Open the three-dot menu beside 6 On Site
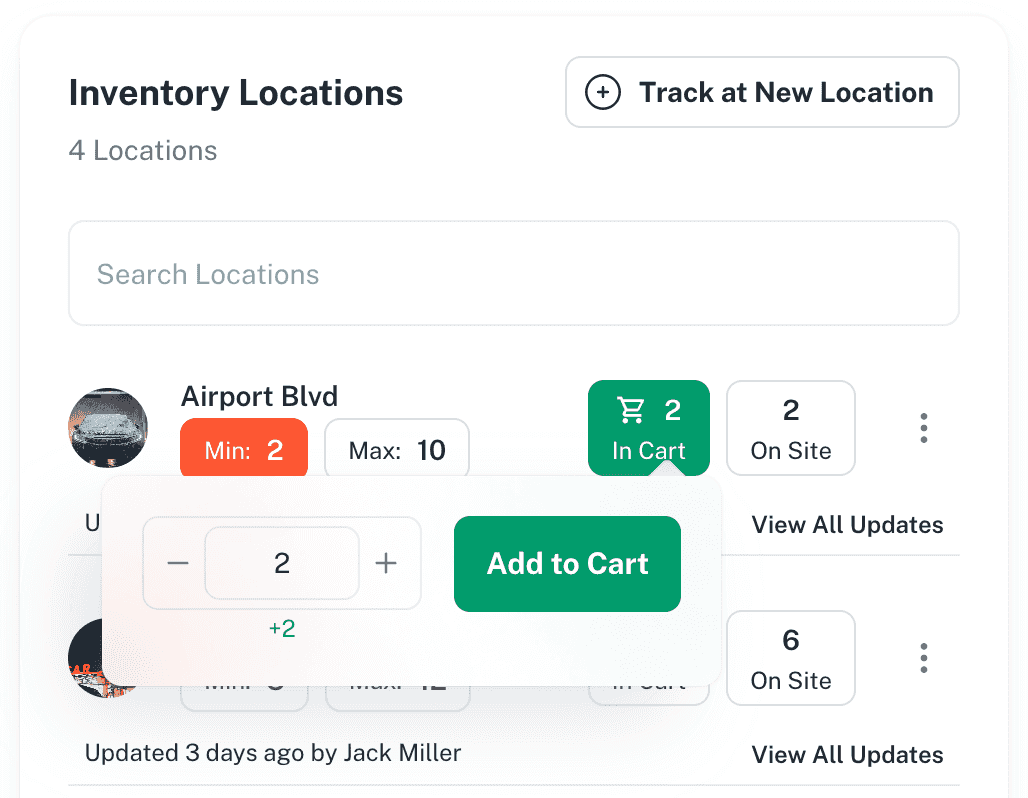 click(x=923, y=658)
